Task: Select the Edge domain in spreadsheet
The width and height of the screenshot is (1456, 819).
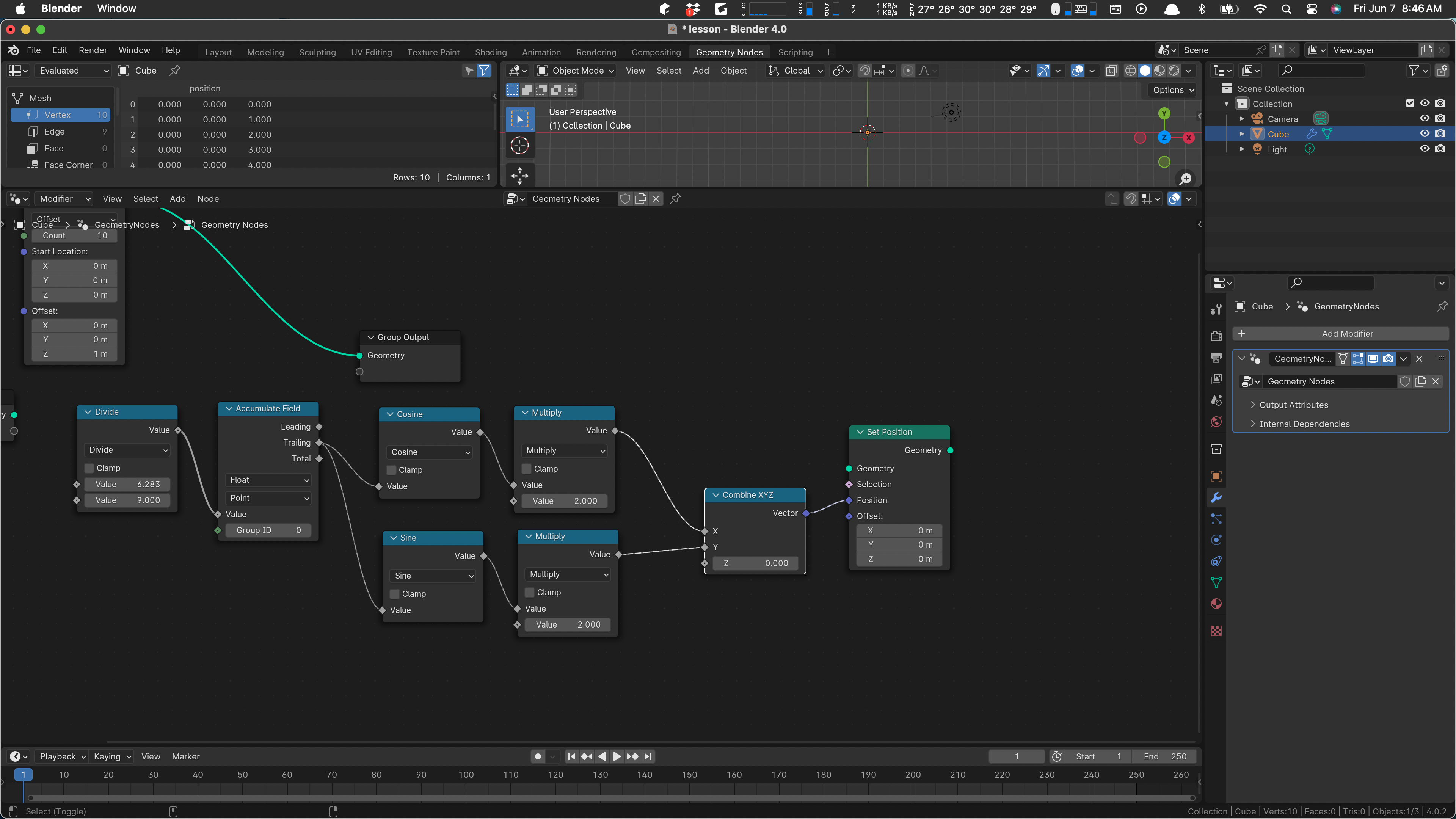Action: [61, 132]
